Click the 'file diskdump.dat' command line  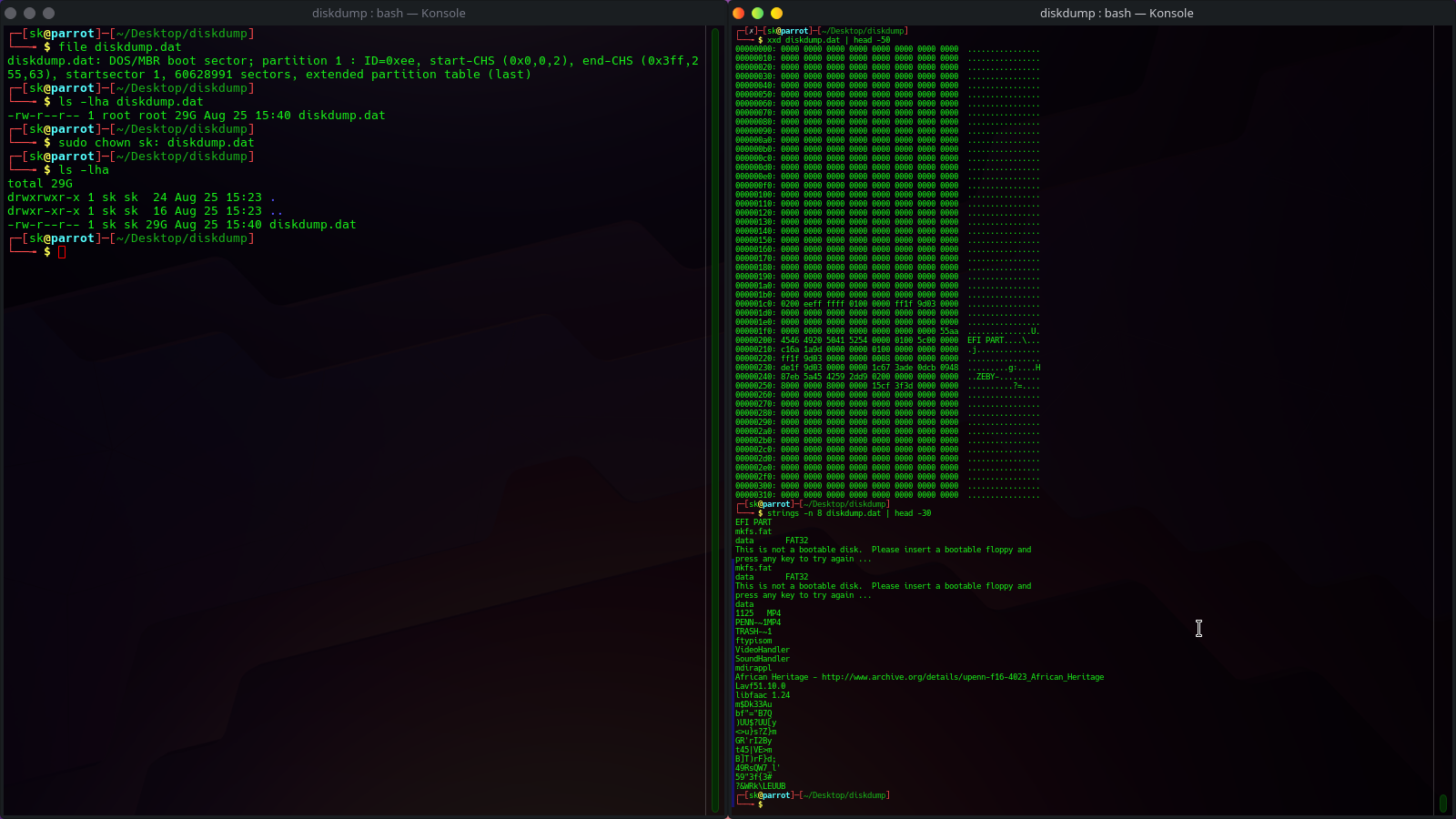click(119, 47)
